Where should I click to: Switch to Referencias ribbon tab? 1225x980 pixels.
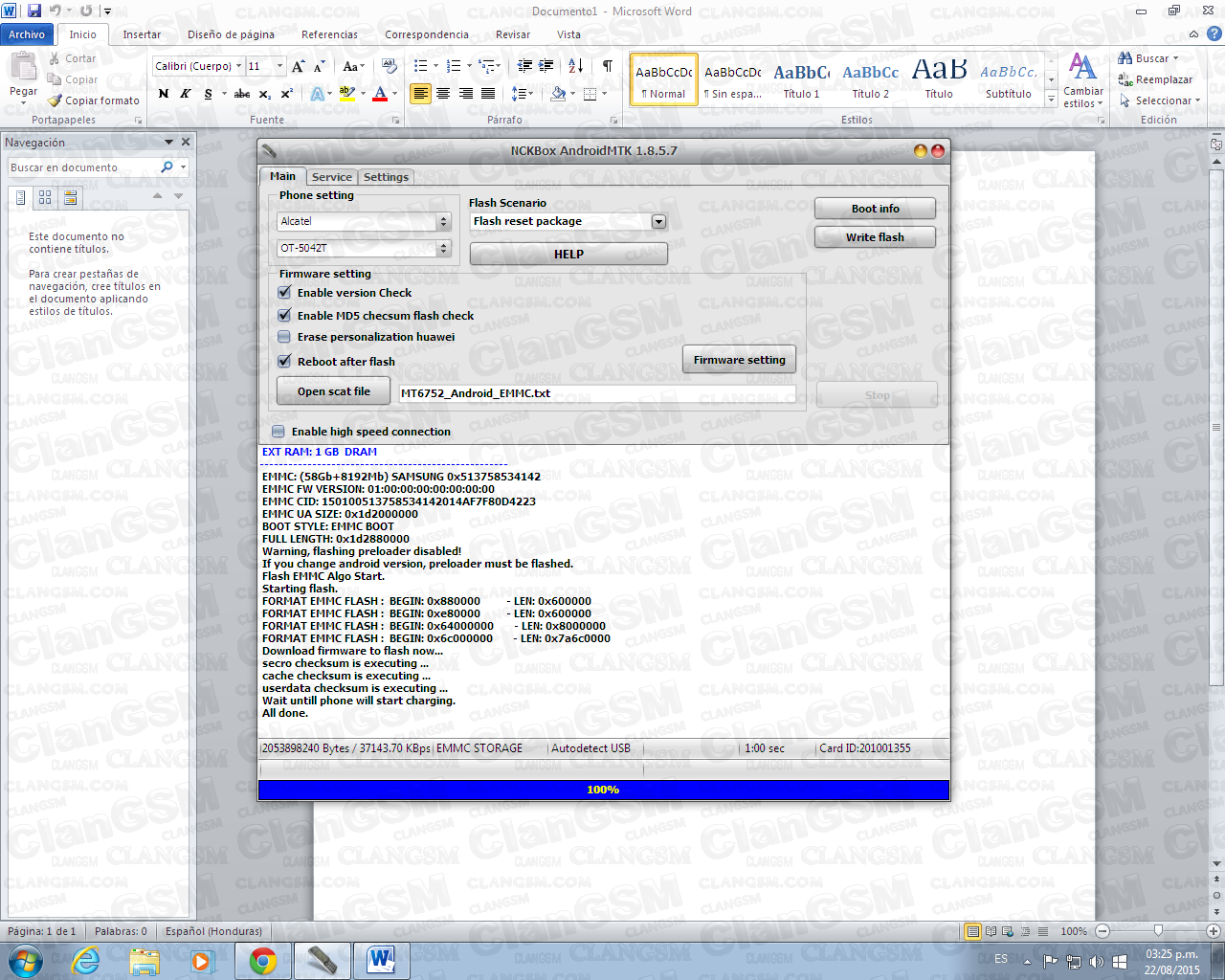pos(329,34)
